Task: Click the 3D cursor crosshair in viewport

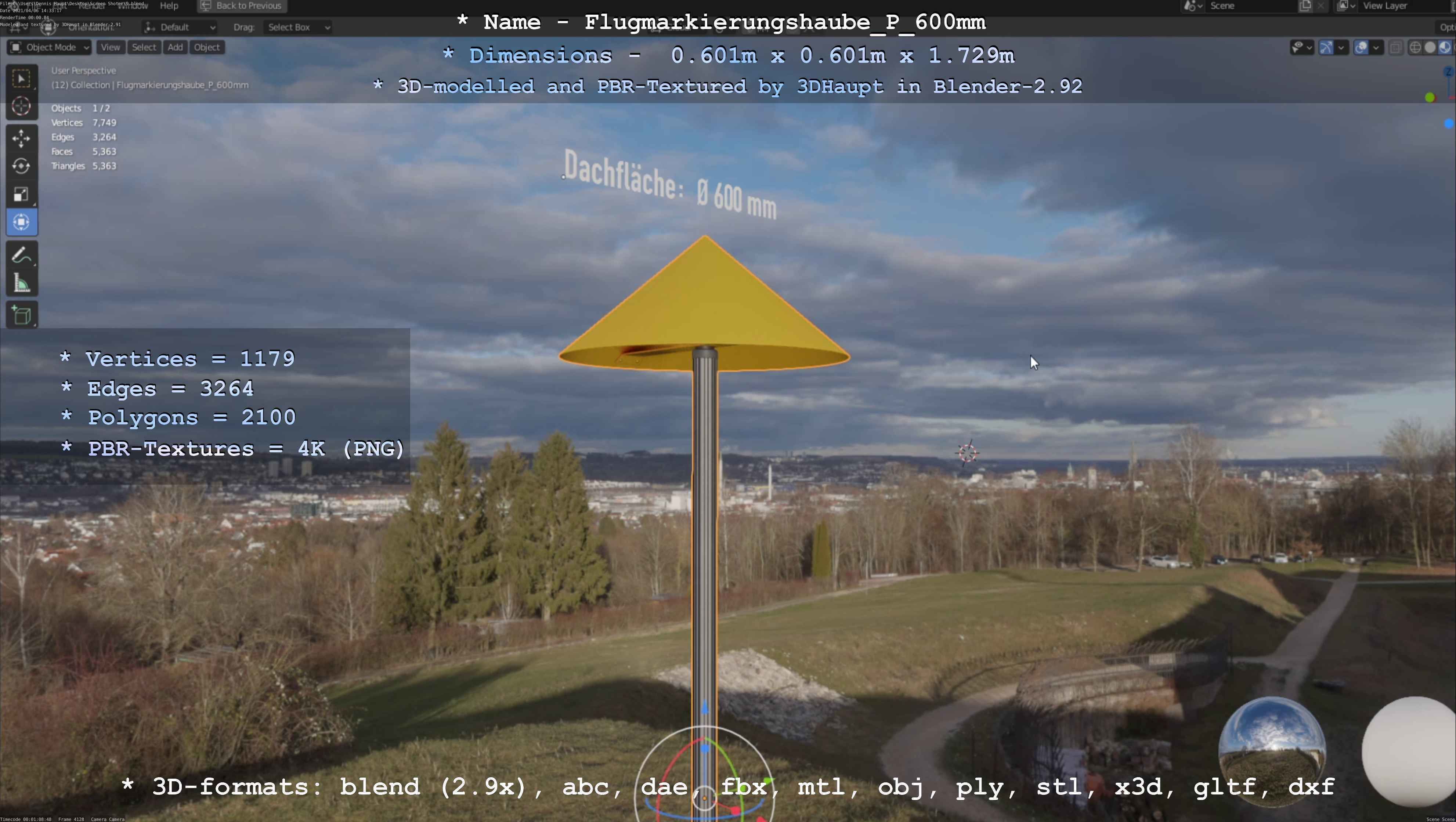Action: 967,453
